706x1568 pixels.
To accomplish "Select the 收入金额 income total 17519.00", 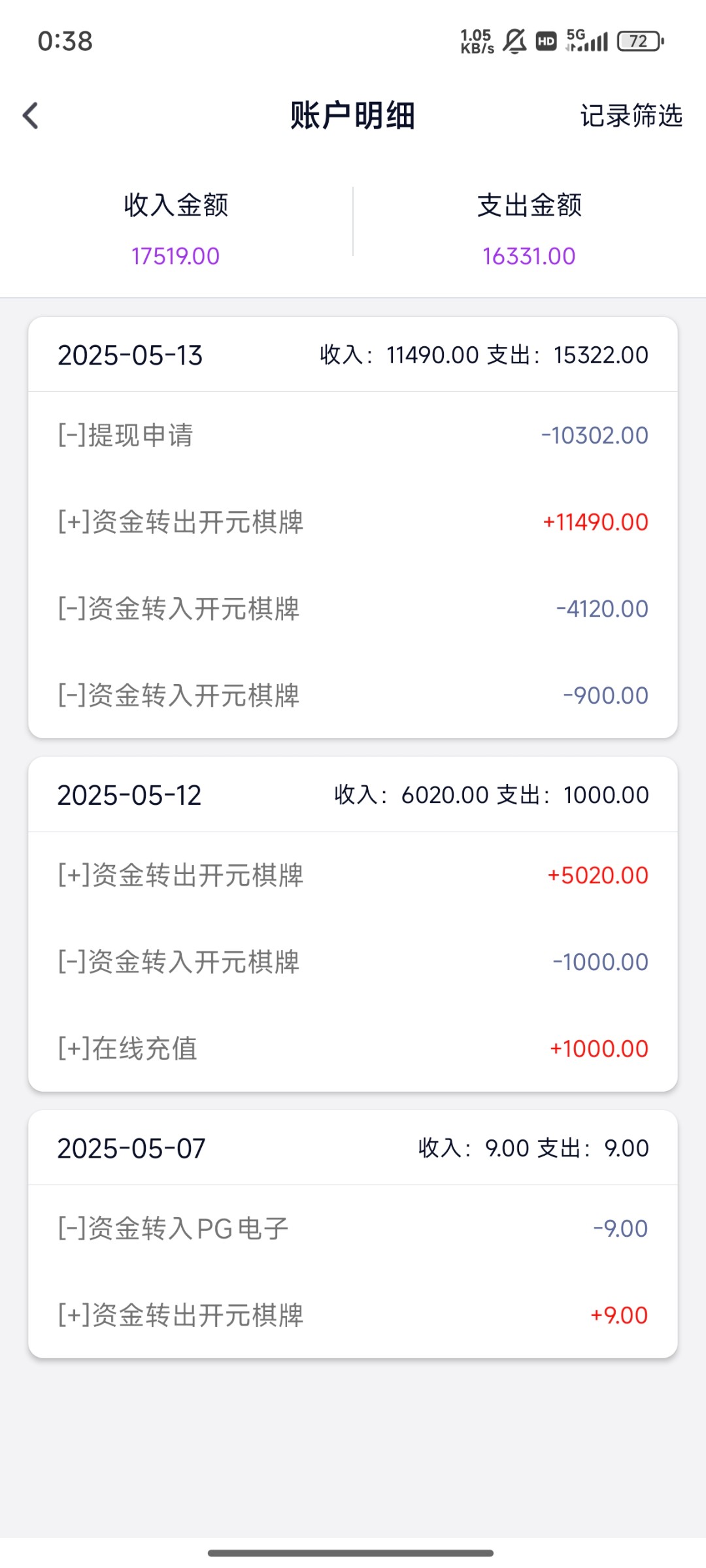I will click(175, 255).
